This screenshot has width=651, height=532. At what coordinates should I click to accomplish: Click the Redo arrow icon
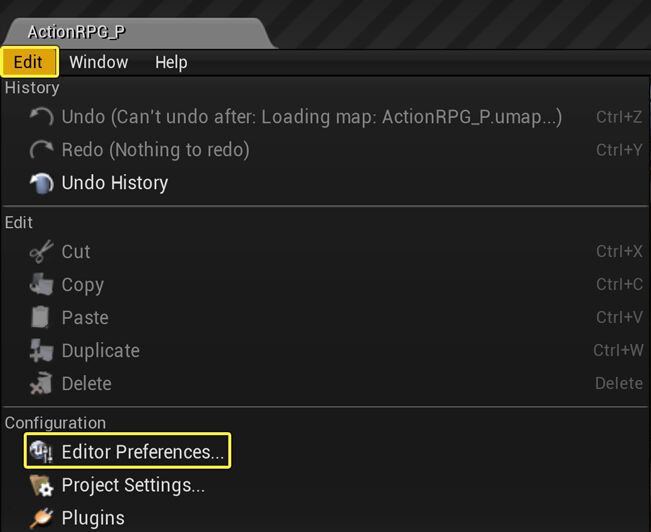pyautogui.click(x=41, y=150)
